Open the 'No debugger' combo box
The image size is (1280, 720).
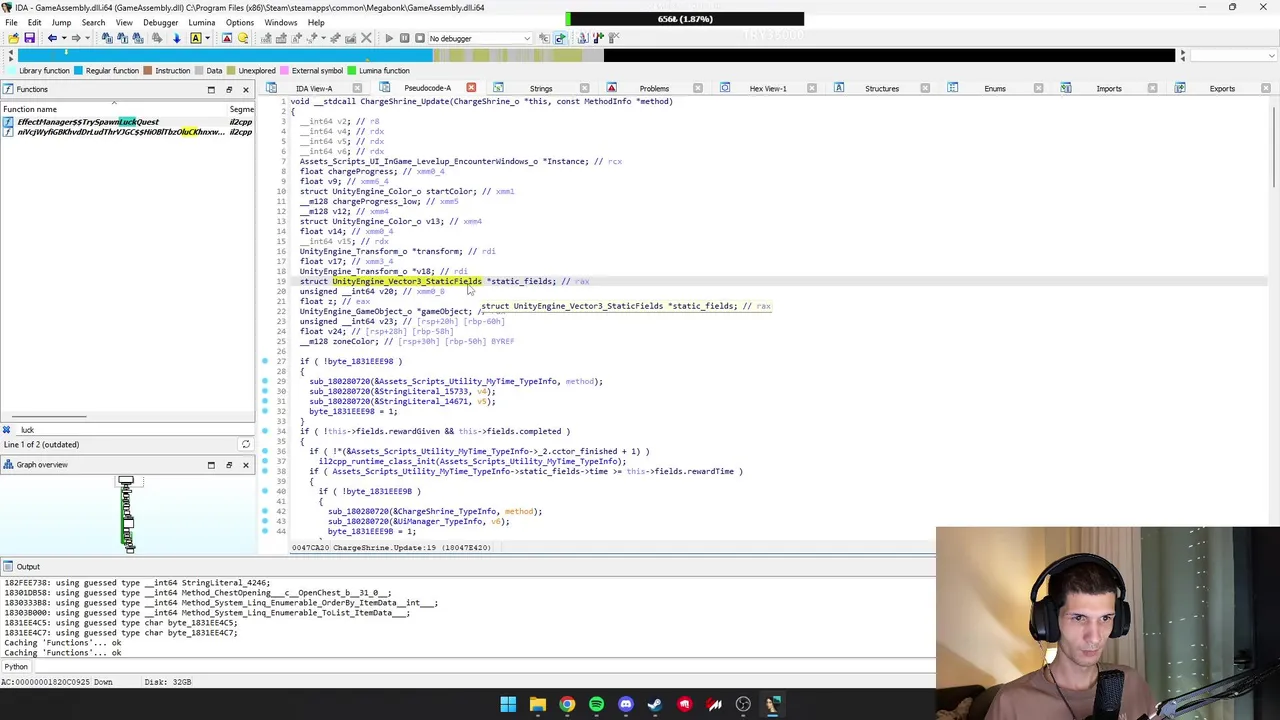point(479,38)
